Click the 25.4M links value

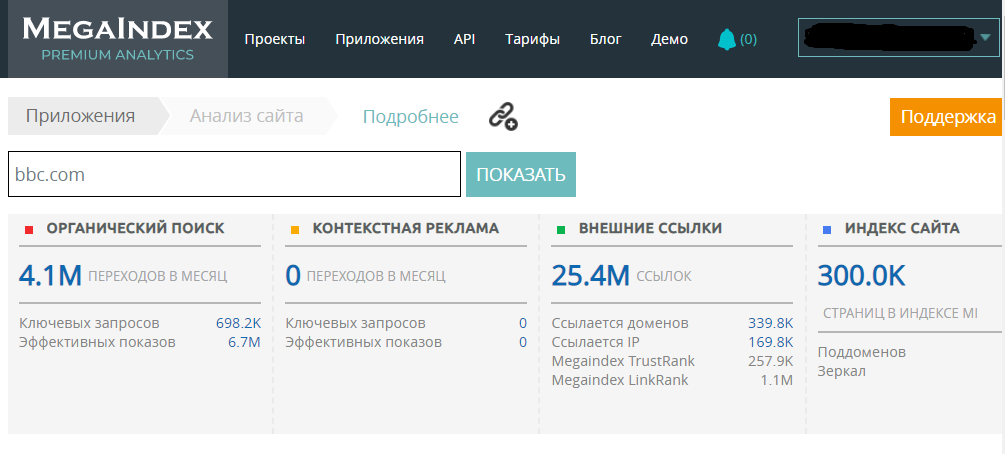[591, 276]
